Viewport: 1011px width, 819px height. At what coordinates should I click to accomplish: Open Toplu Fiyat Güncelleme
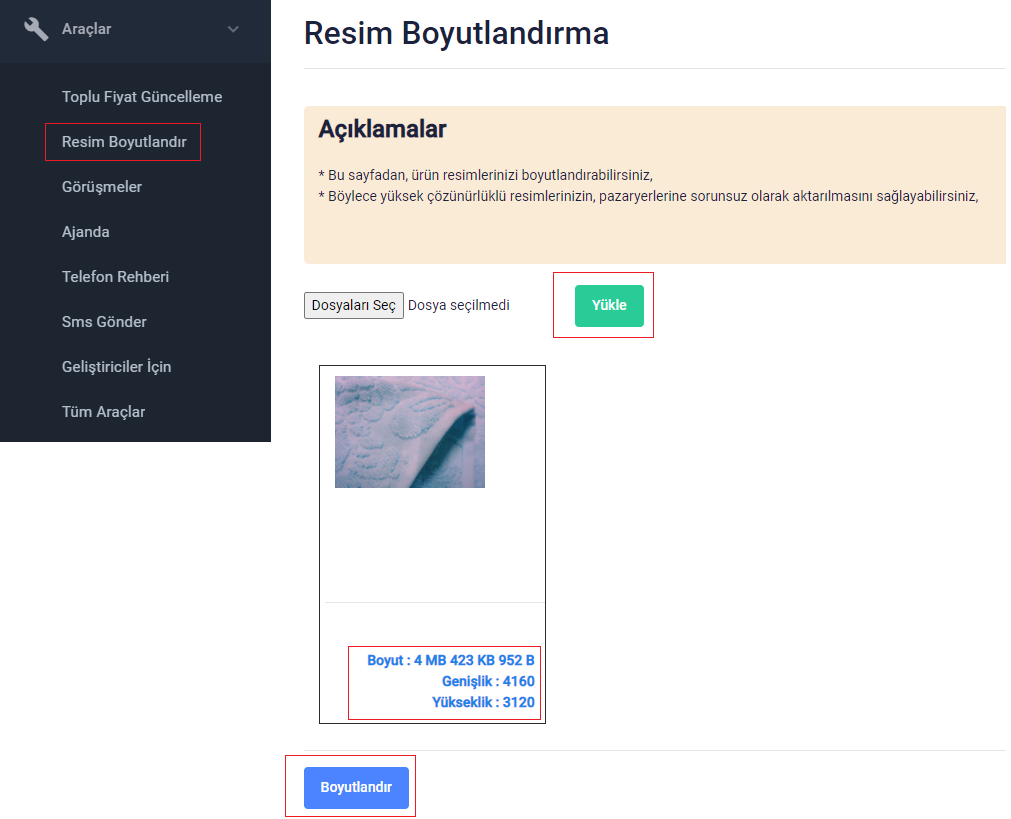pos(142,97)
